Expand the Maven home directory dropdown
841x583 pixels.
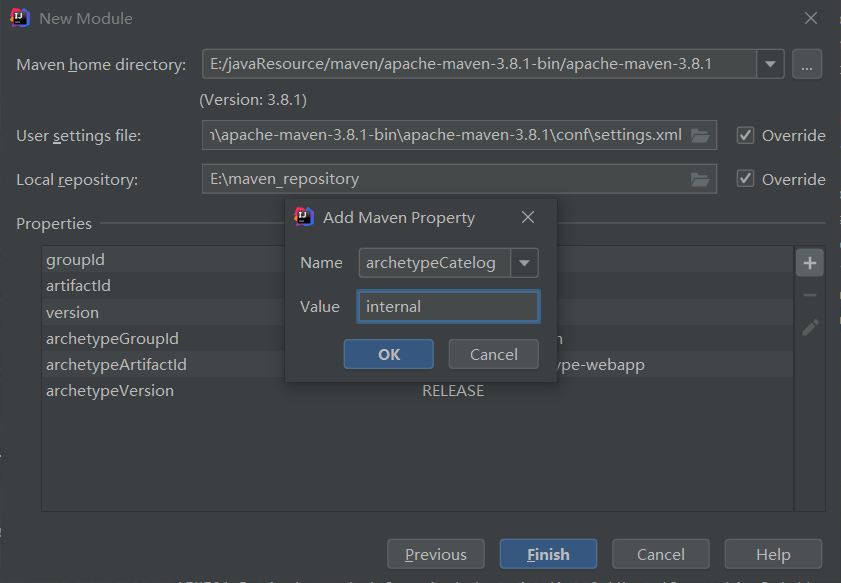(770, 64)
